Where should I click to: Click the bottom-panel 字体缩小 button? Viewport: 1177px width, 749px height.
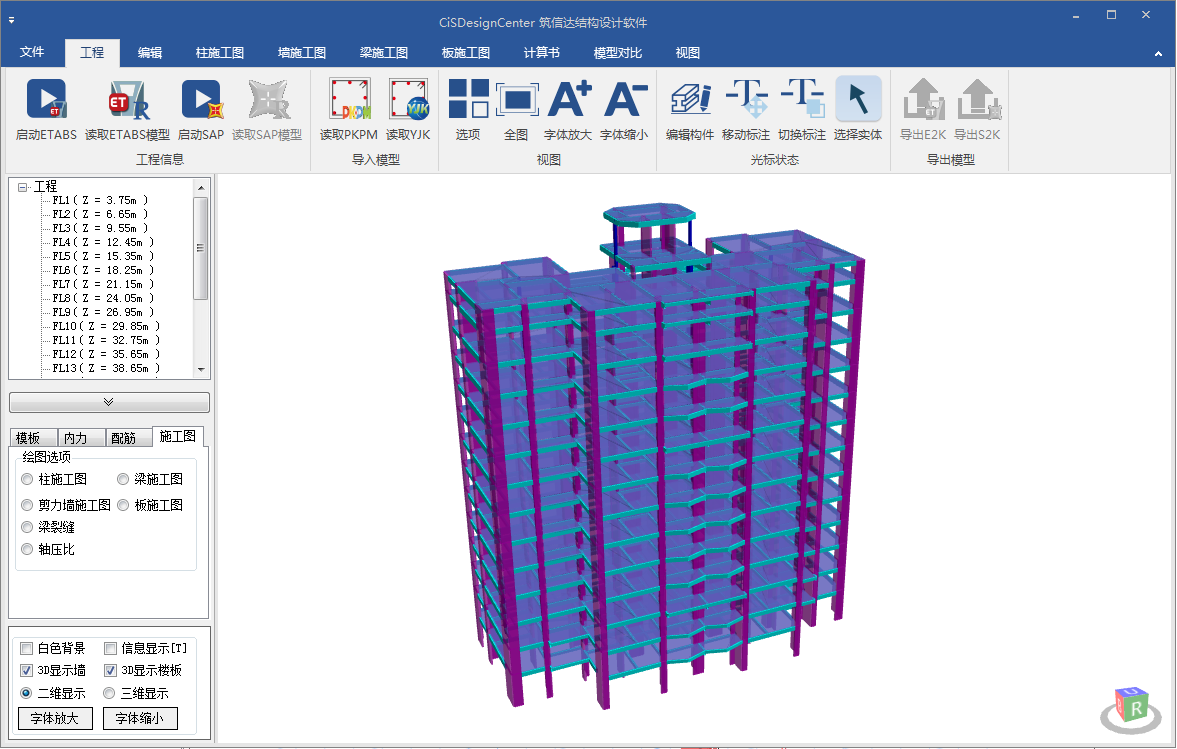tap(140, 718)
